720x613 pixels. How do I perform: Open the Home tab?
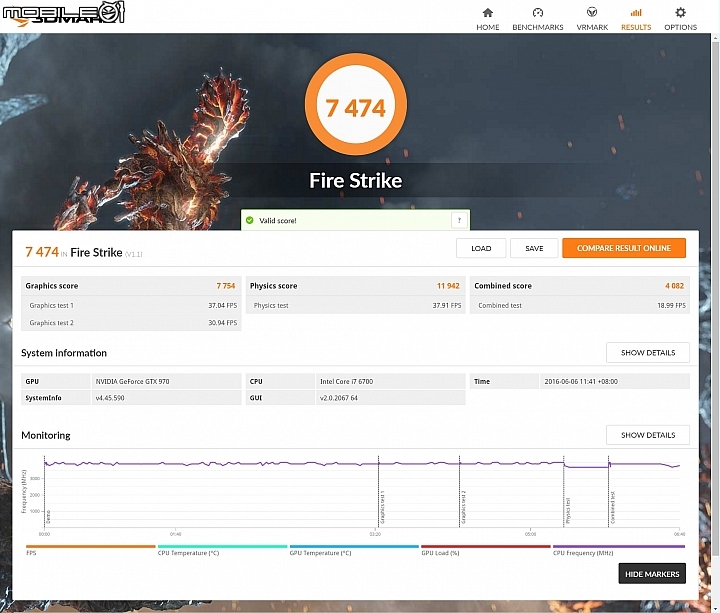(x=487, y=19)
